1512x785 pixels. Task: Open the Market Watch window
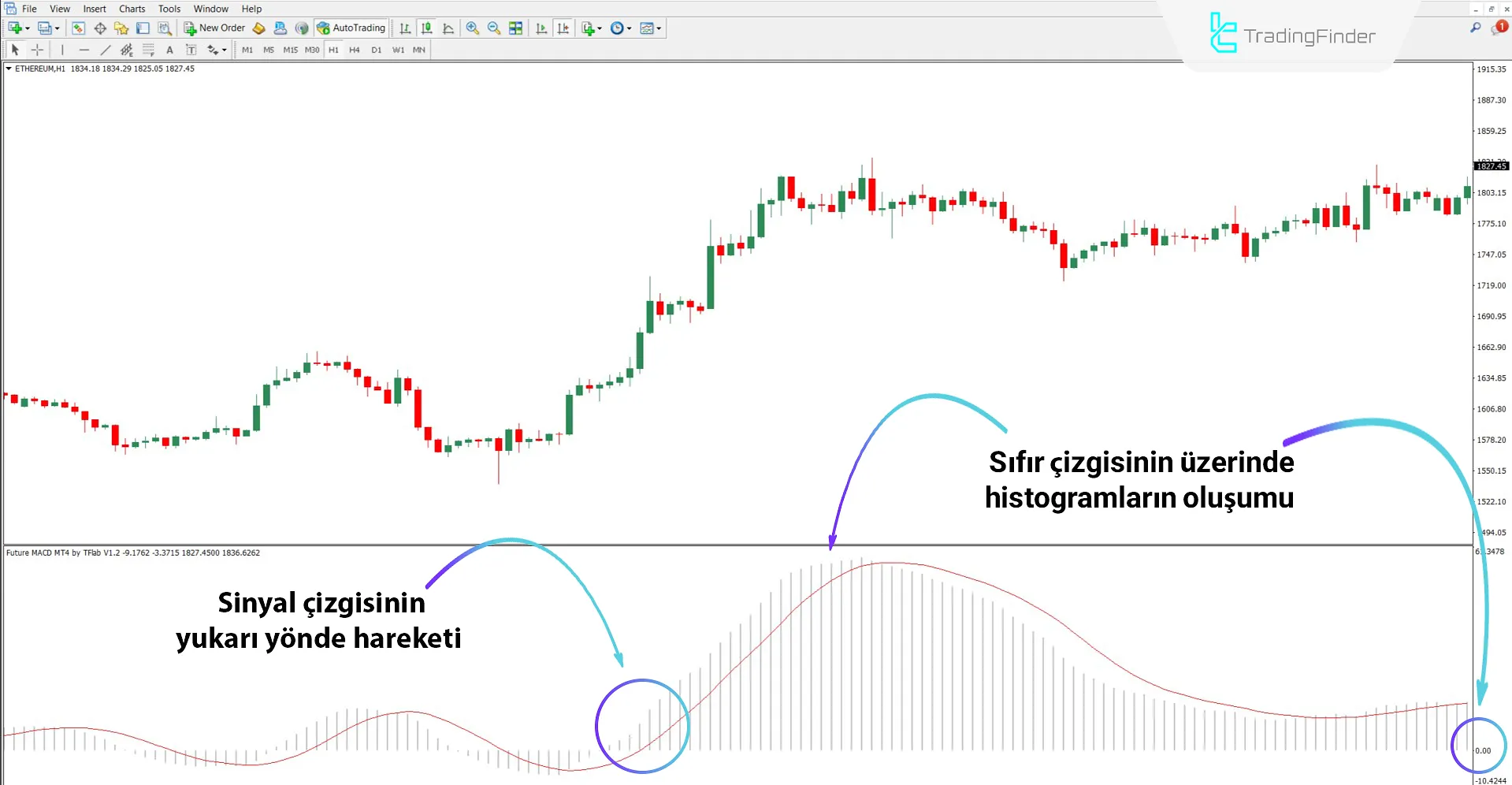pyautogui.click(x=78, y=28)
